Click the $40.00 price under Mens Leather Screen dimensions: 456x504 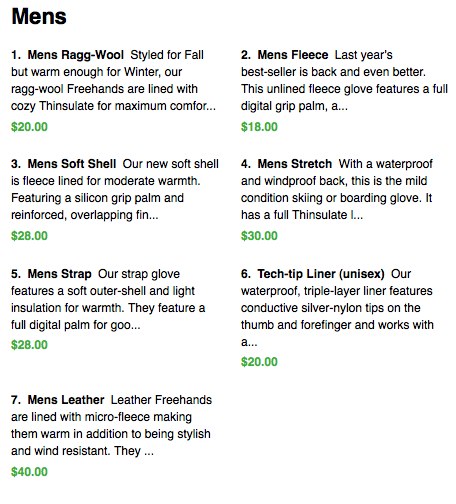29,472
